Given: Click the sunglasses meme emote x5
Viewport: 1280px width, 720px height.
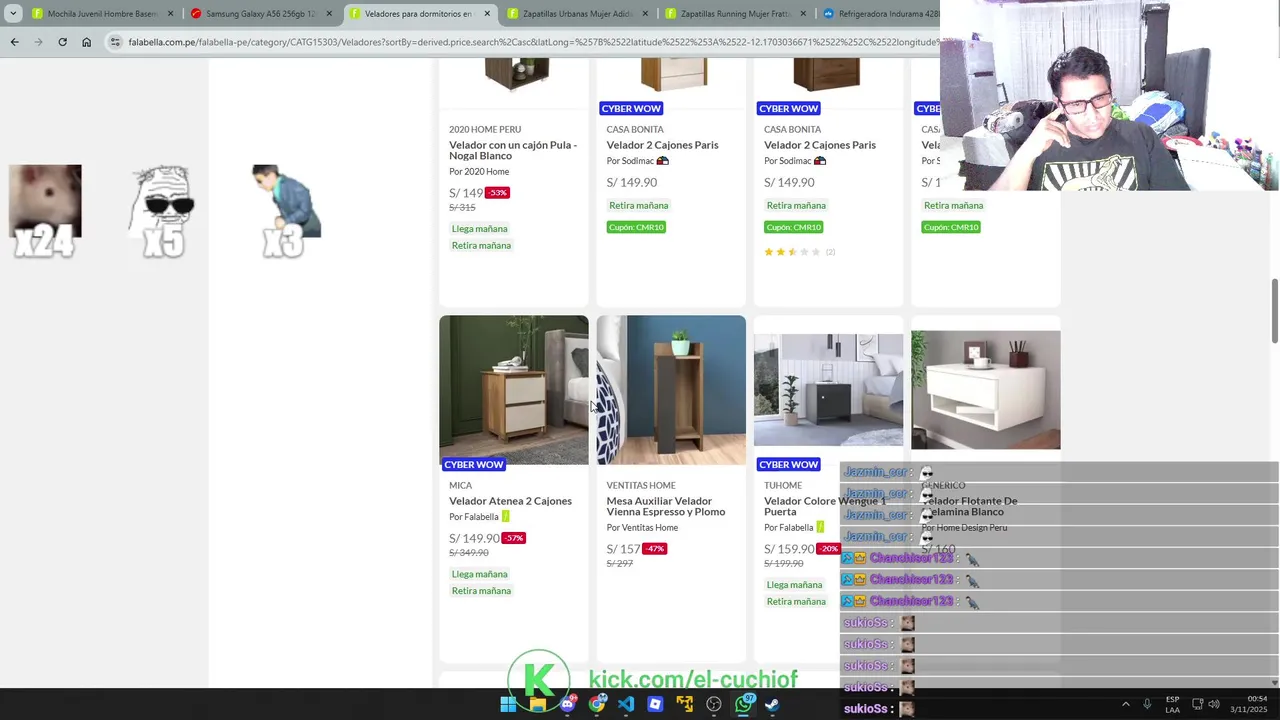Looking at the screenshot, I should pyautogui.click(x=163, y=211).
